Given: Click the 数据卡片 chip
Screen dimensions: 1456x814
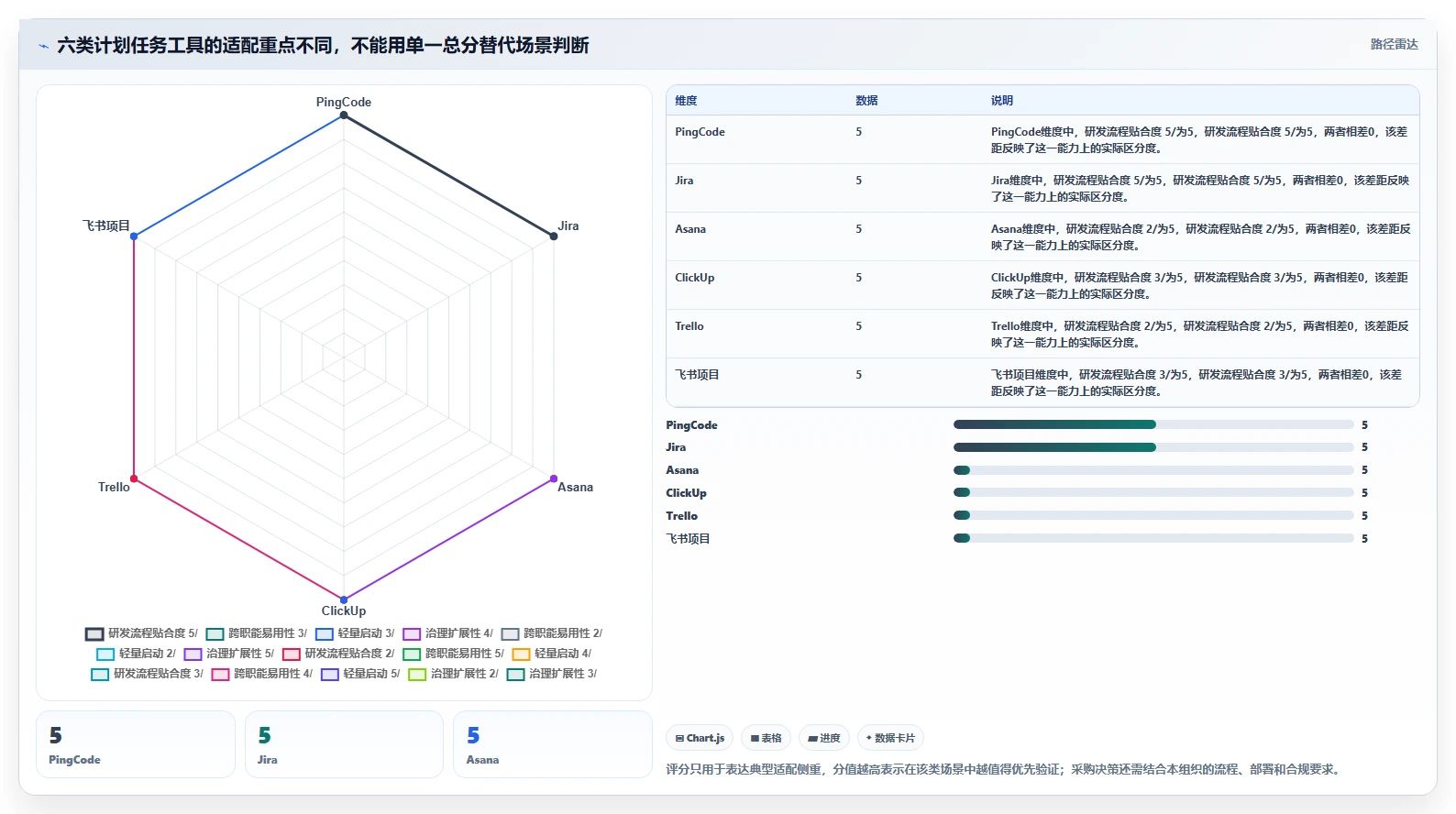Looking at the screenshot, I should [890, 738].
